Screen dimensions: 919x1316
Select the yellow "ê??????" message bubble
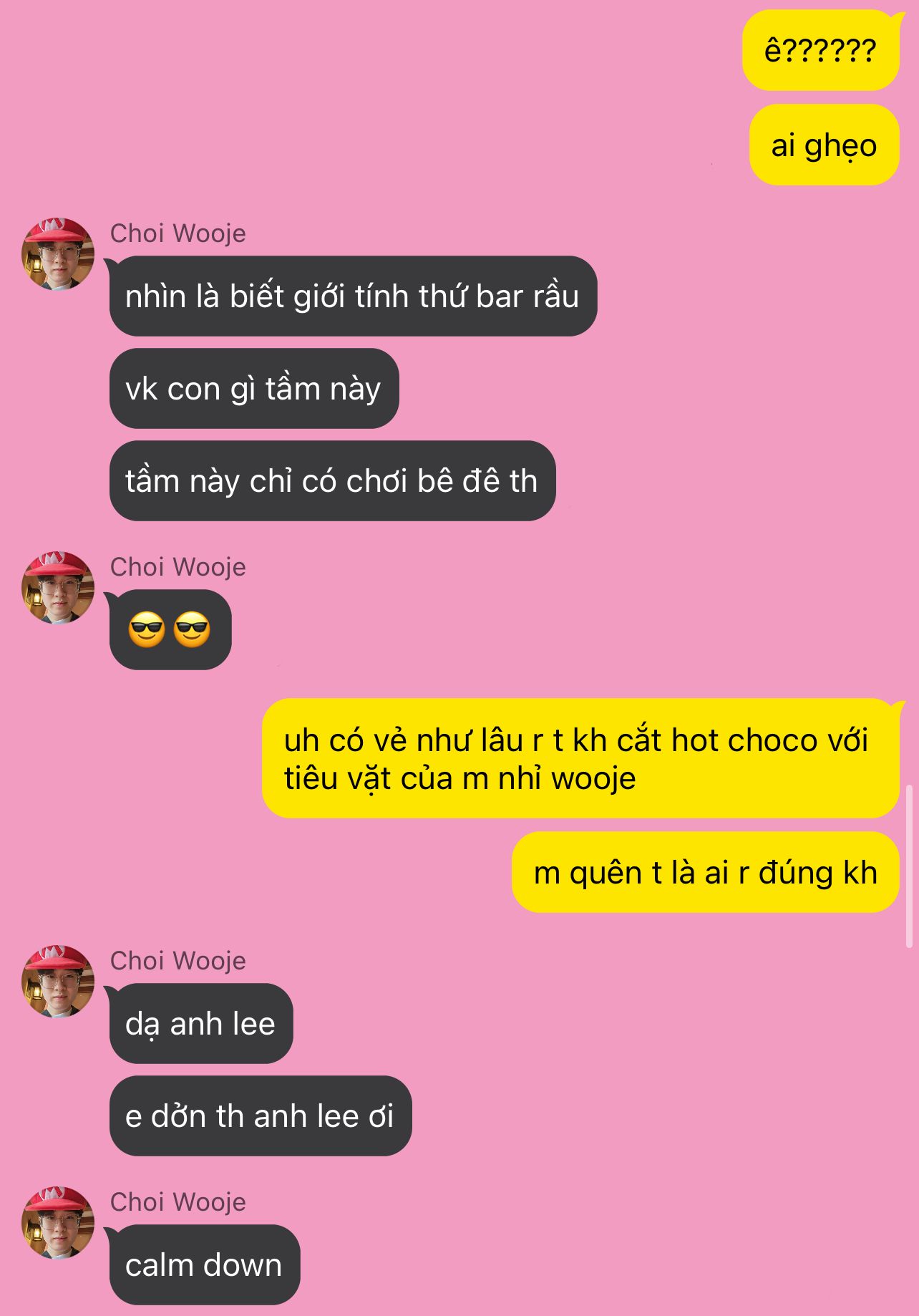click(x=820, y=51)
